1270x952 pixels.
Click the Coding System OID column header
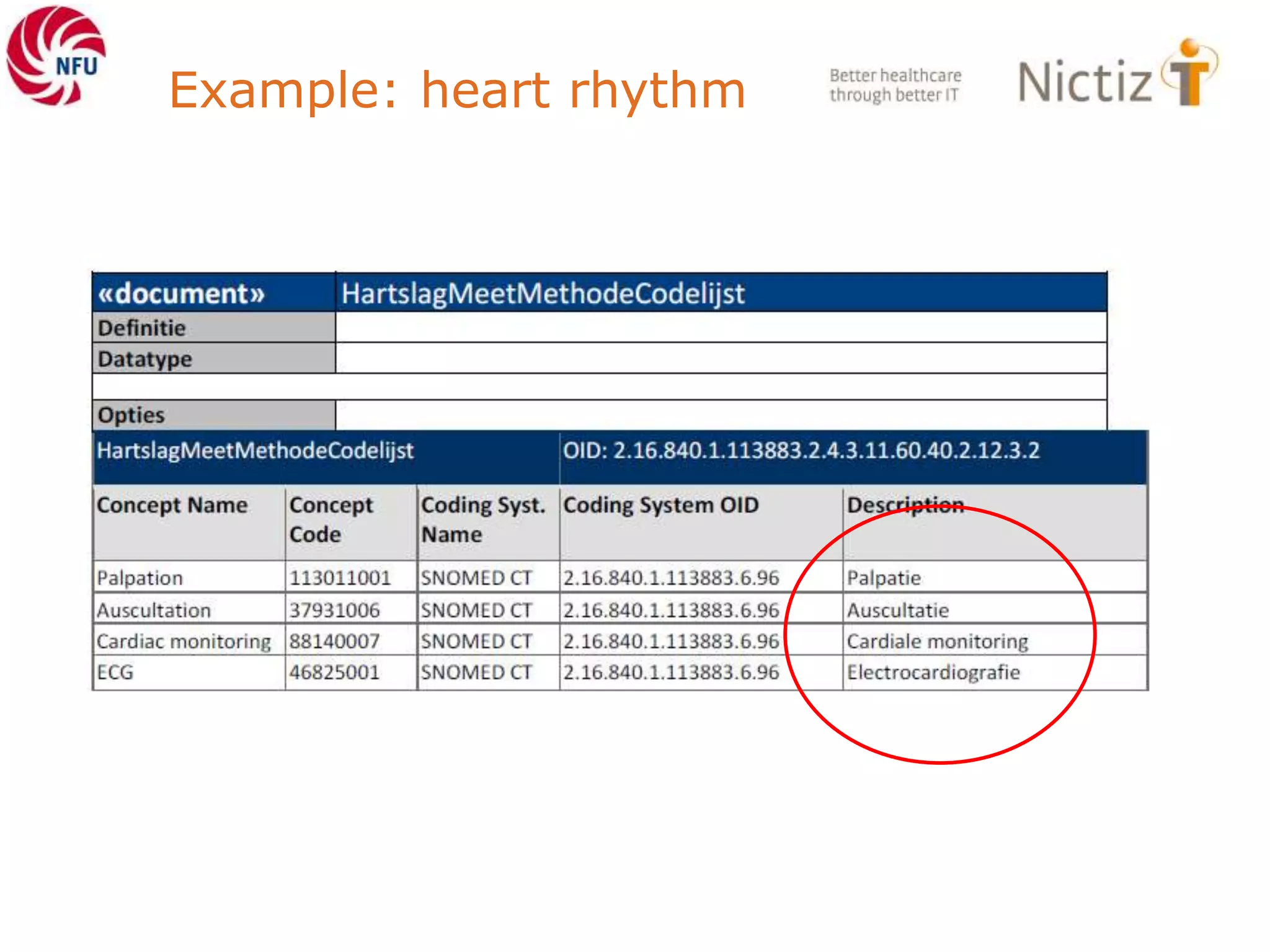pos(701,522)
